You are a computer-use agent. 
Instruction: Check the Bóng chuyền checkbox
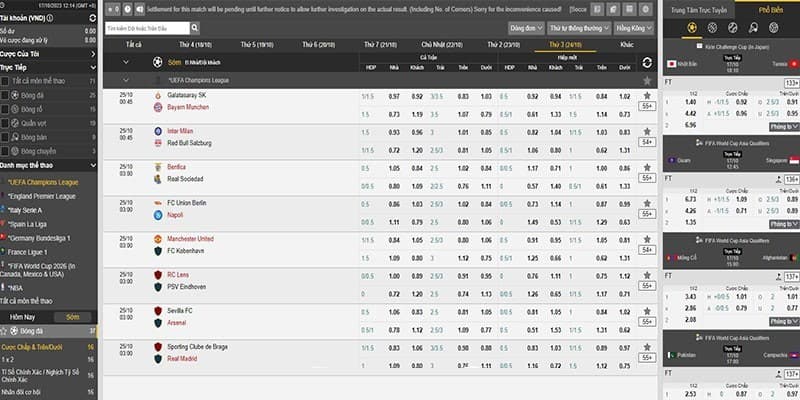pyautogui.click(x=5, y=151)
